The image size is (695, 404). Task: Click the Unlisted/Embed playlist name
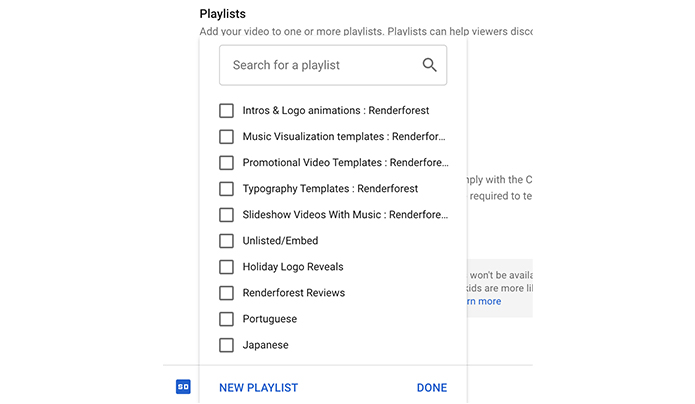click(280, 241)
